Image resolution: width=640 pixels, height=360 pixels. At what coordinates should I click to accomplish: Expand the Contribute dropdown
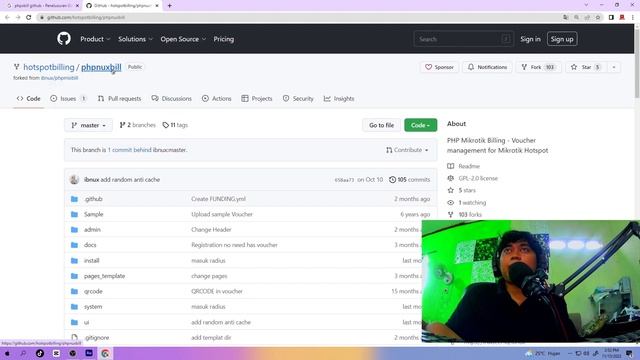(x=407, y=150)
